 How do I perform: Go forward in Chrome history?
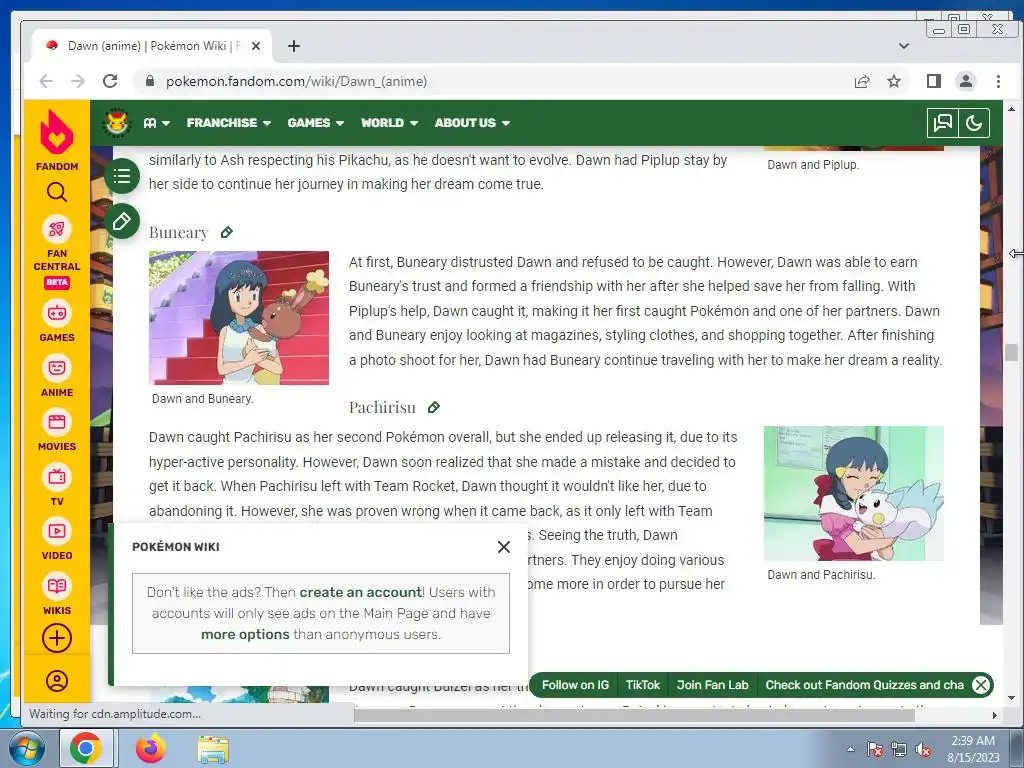(78, 81)
